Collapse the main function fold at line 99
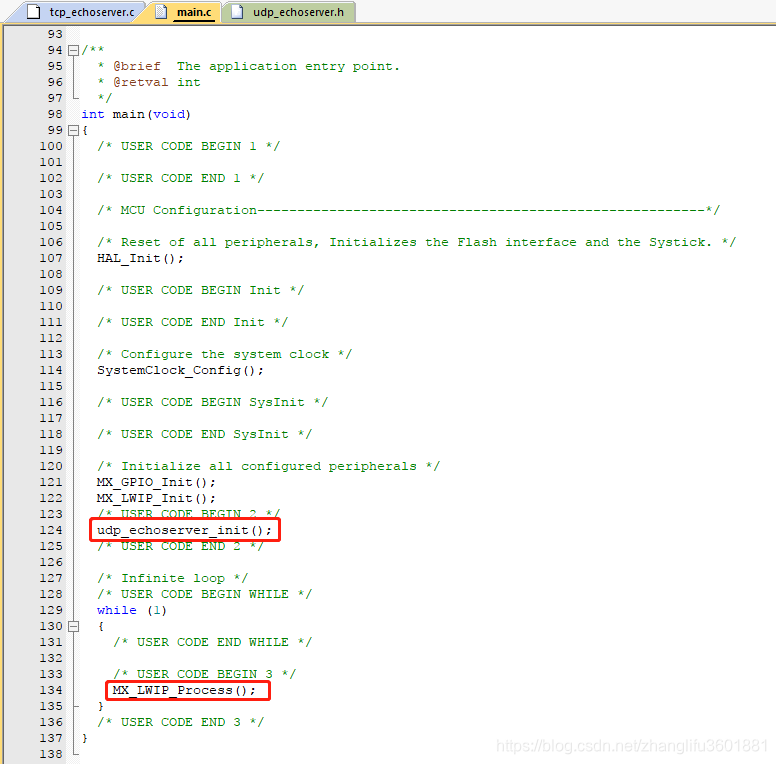The height and width of the screenshot is (764, 776). [73, 130]
